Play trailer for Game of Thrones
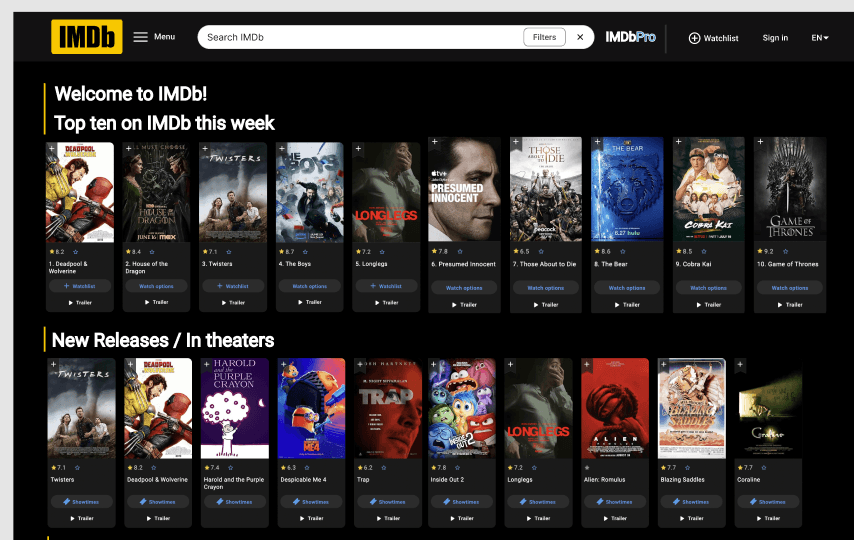This screenshot has height=540, width=854. click(790, 305)
